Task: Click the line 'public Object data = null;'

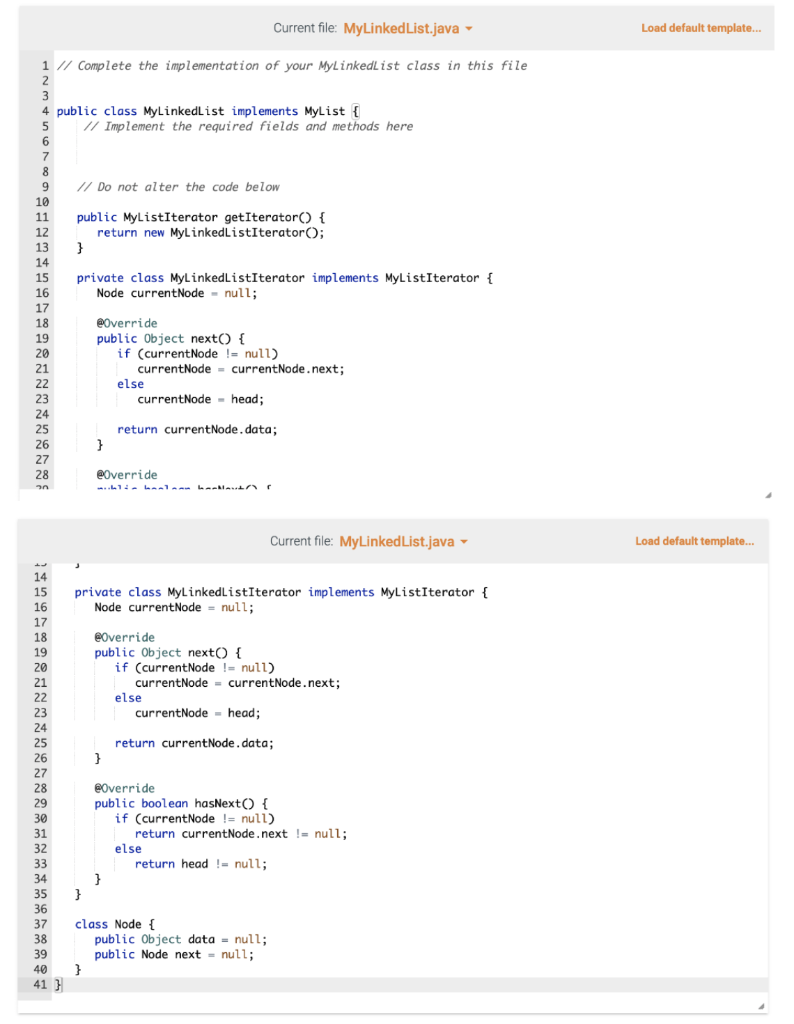Action: [x=181, y=939]
